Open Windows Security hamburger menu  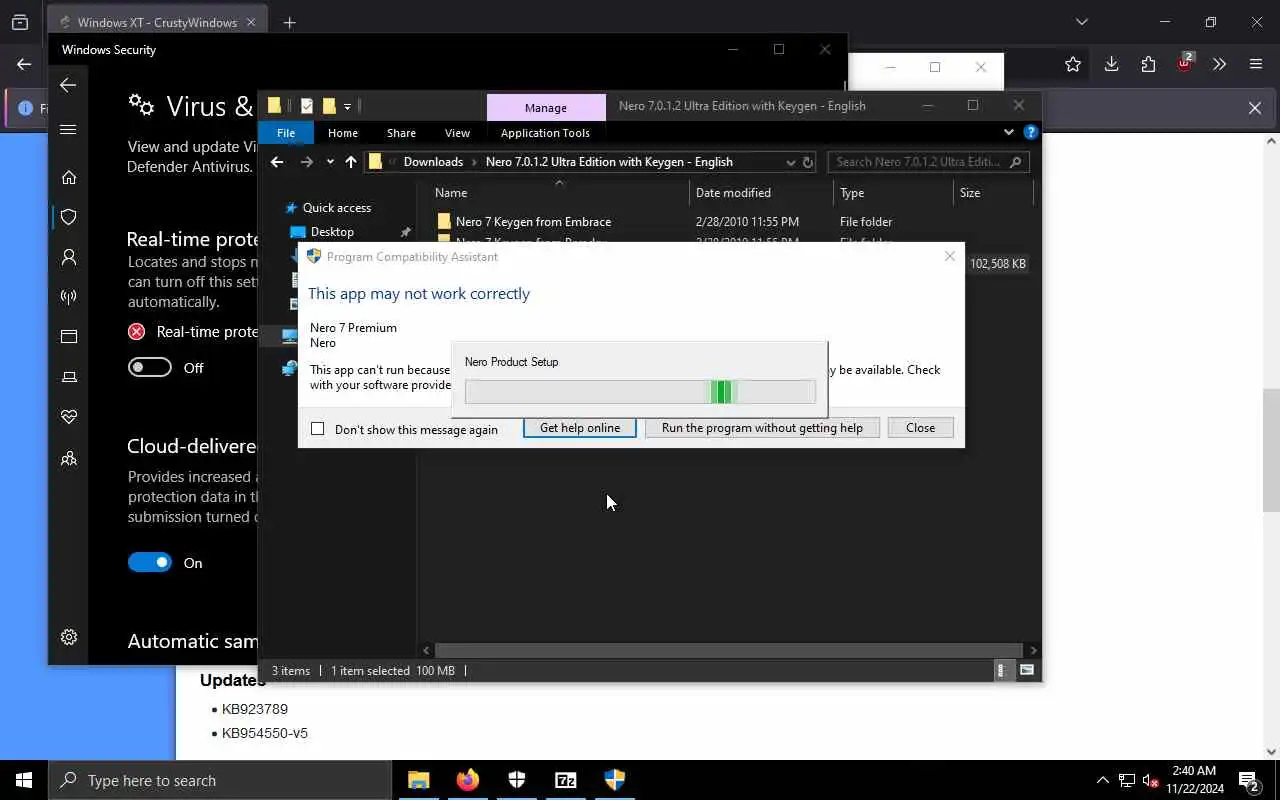[x=68, y=129]
